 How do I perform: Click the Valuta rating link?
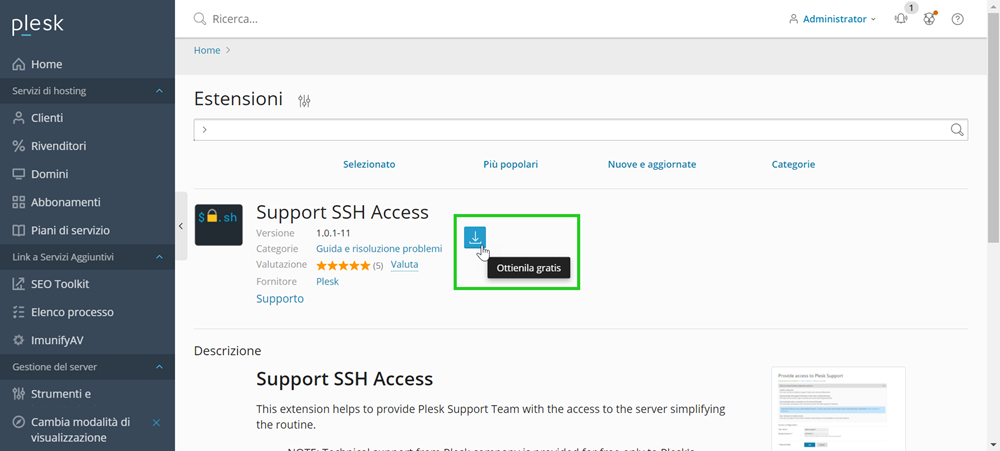(404, 265)
